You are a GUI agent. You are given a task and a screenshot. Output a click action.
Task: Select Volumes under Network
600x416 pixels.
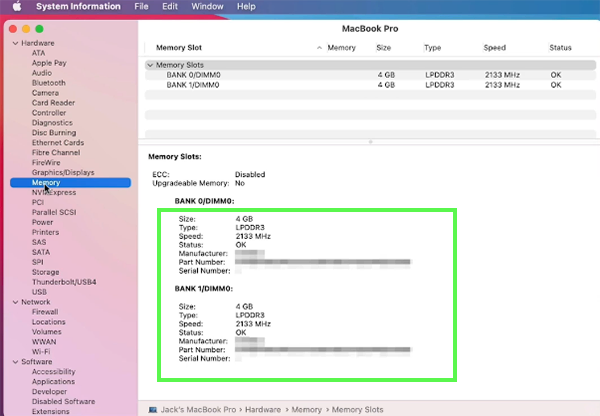pos(46,332)
